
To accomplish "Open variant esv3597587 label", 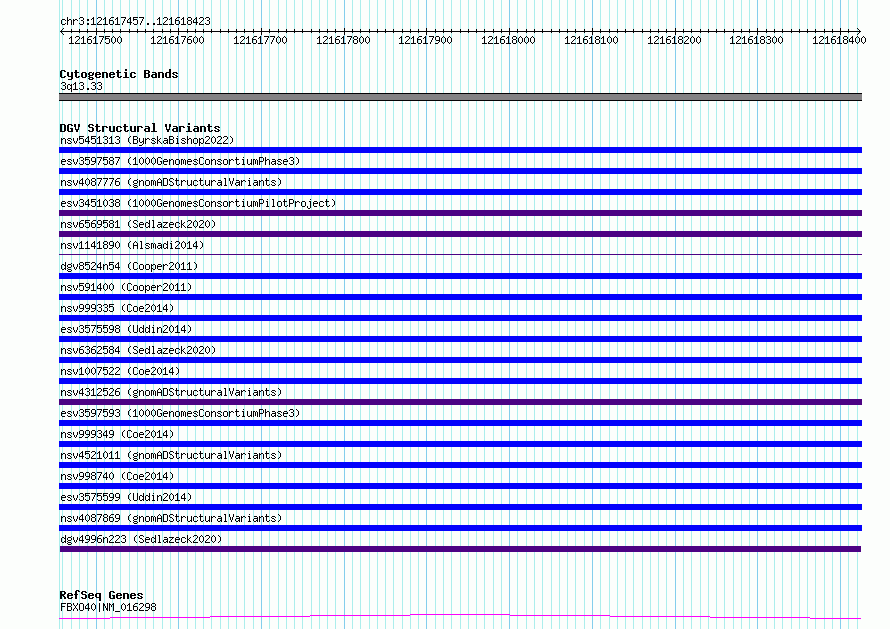I will [180, 161].
